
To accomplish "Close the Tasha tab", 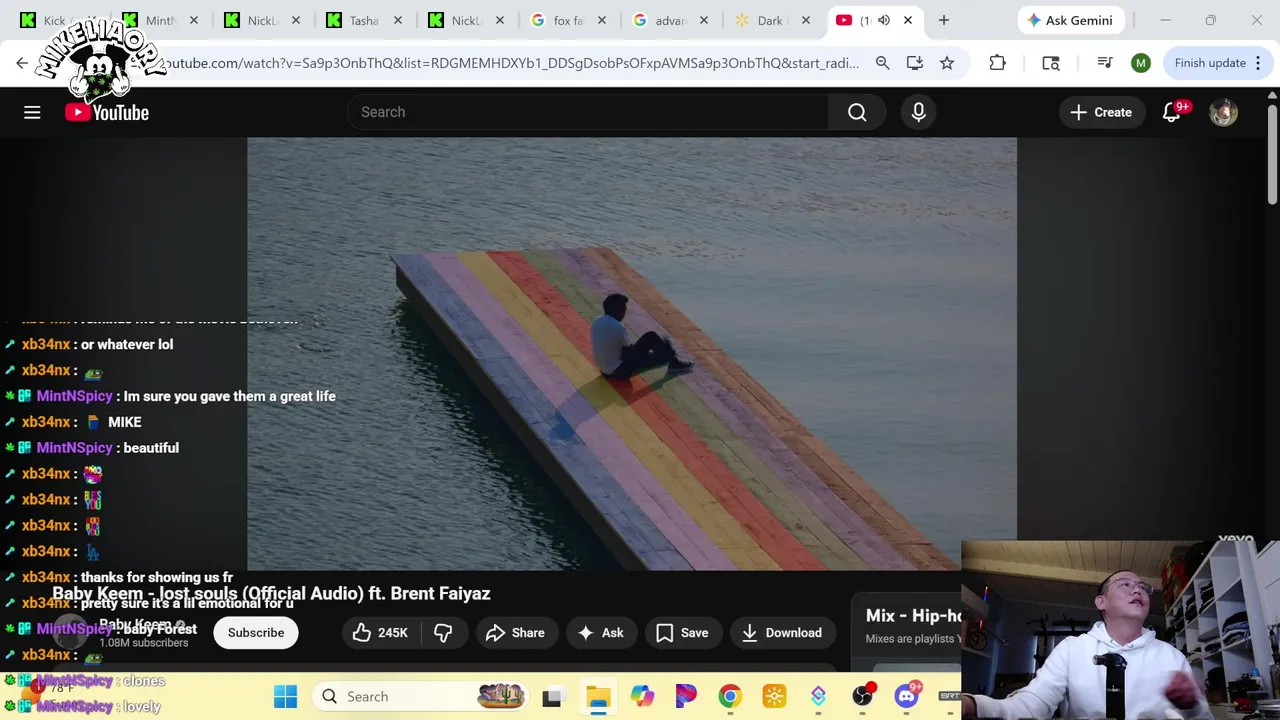I will pyautogui.click(x=398, y=20).
